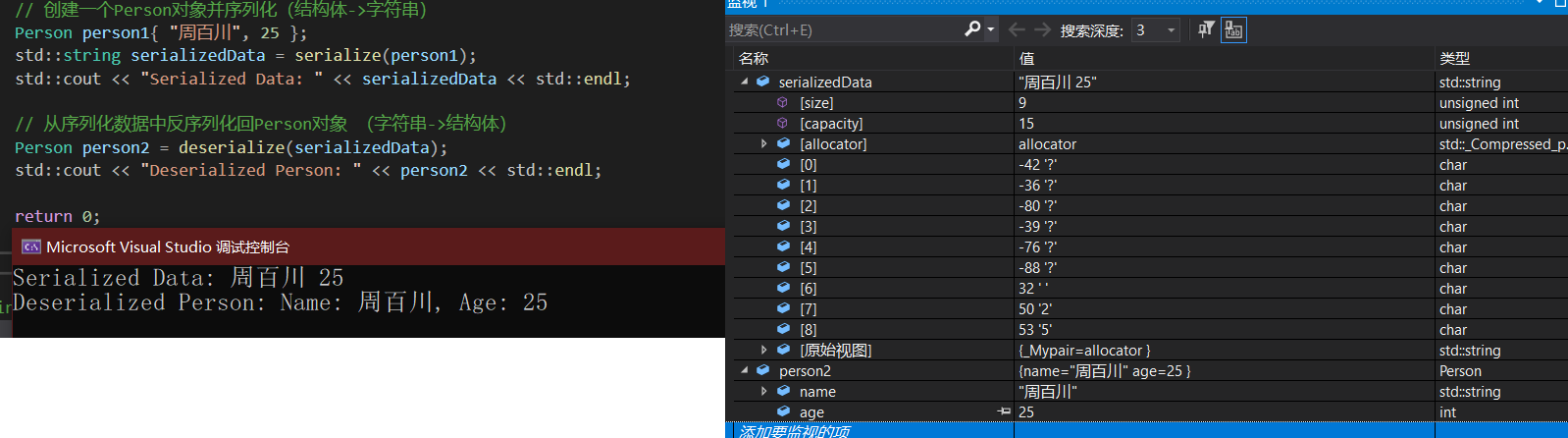Click the person2 variable cube icon

point(762,371)
